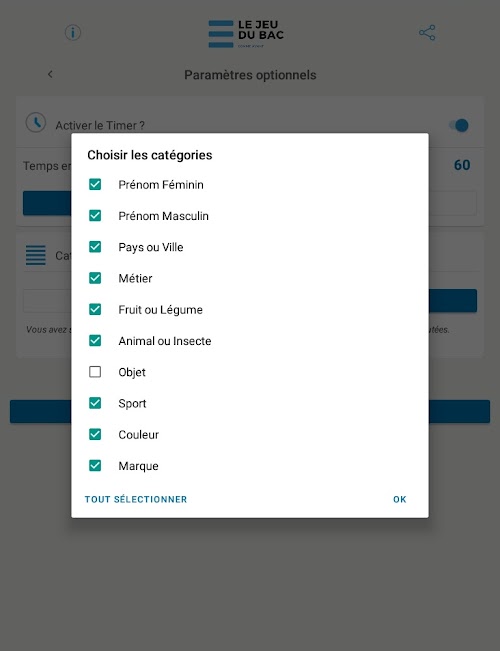This screenshot has height=651, width=500.
Task: Uncheck the Couleur checkbox
Action: click(x=95, y=434)
